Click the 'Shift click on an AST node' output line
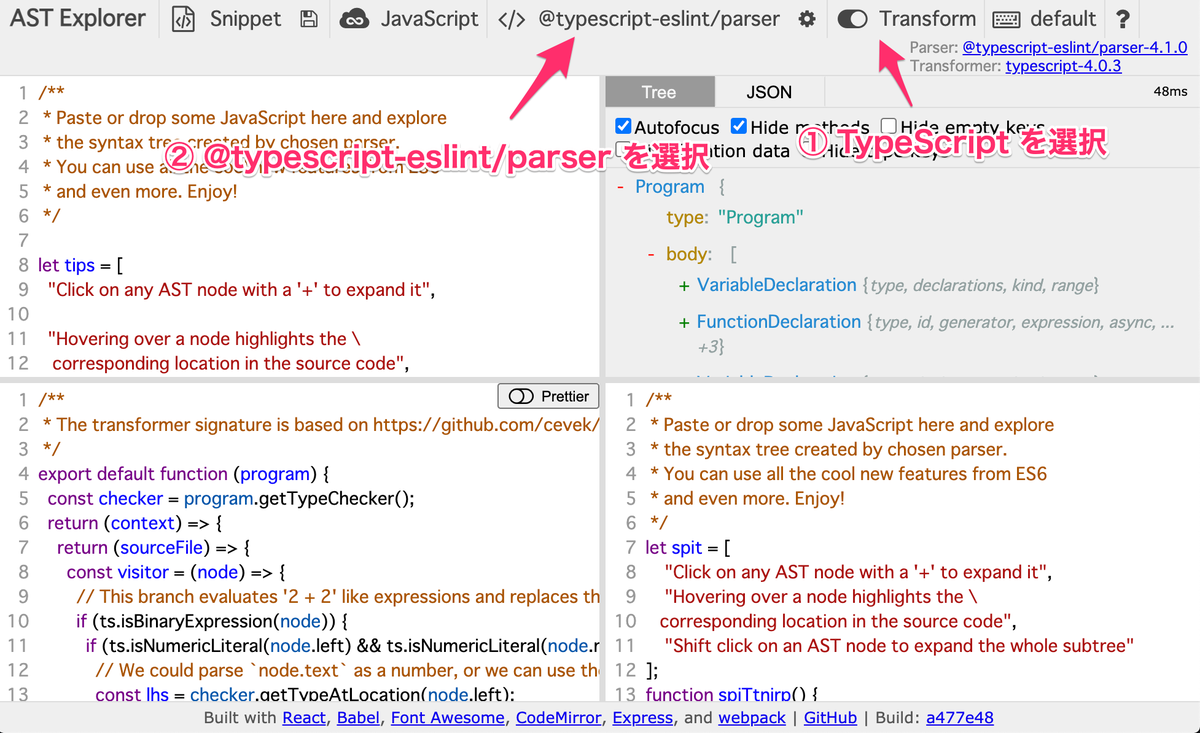Viewport: 1200px width, 733px height. point(899,646)
